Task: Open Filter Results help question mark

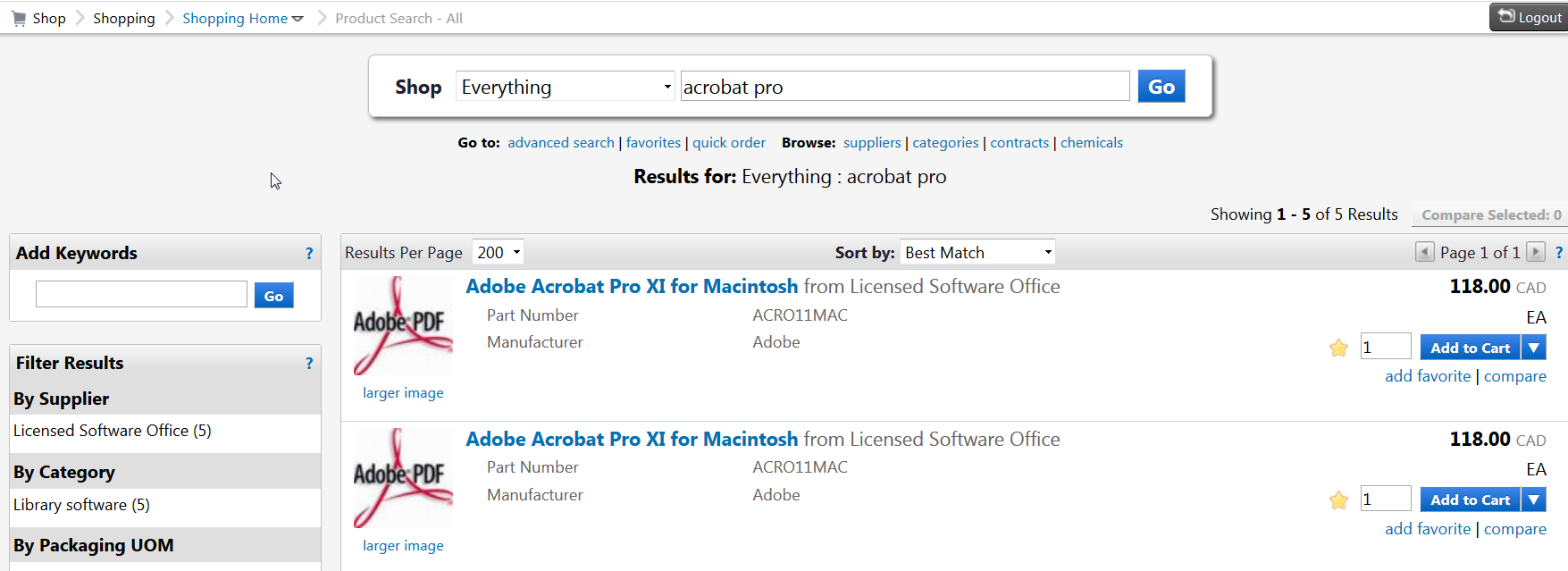Action: tap(309, 363)
